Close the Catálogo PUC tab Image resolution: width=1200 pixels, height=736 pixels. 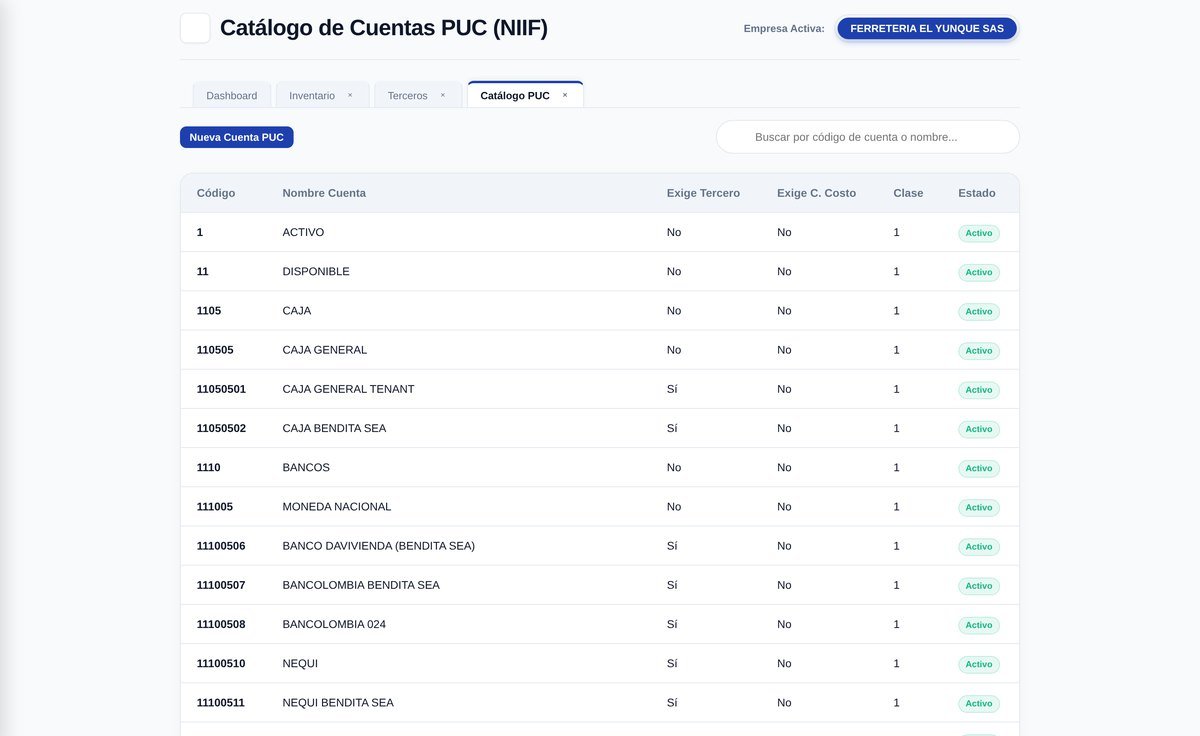565,95
